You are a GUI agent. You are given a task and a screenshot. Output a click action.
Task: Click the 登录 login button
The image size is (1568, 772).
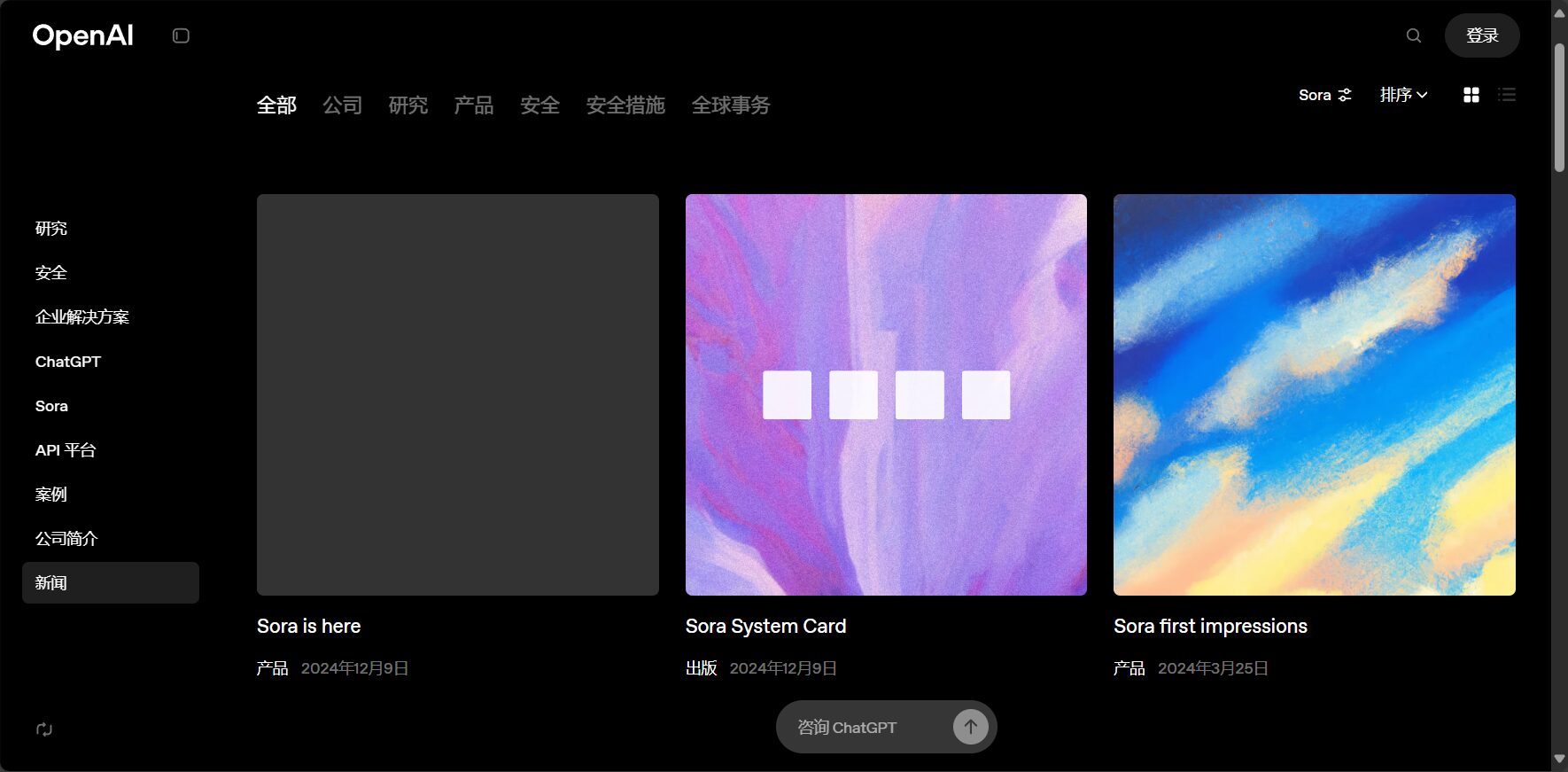[x=1482, y=35]
